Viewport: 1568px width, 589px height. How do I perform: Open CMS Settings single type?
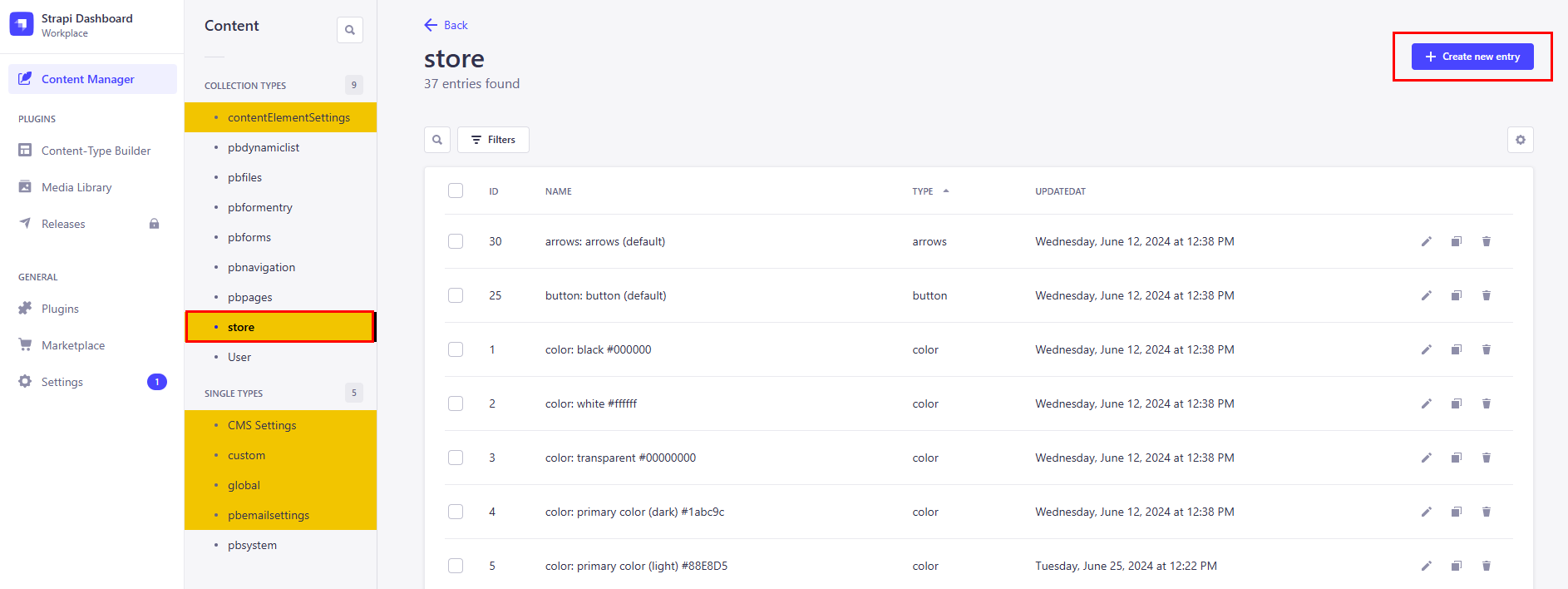pos(280,425)
